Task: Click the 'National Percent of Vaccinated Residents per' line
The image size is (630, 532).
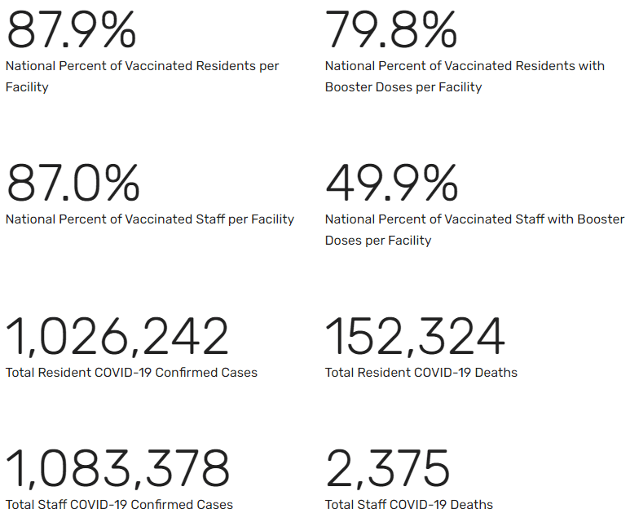Action: 142,66
